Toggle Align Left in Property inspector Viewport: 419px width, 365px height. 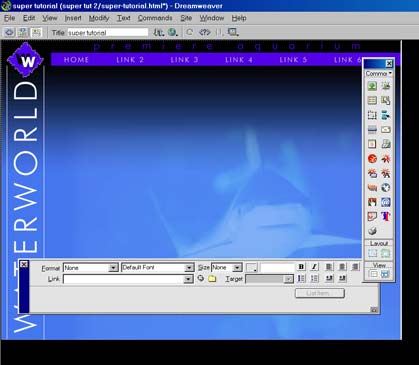[x=329, y=267]
